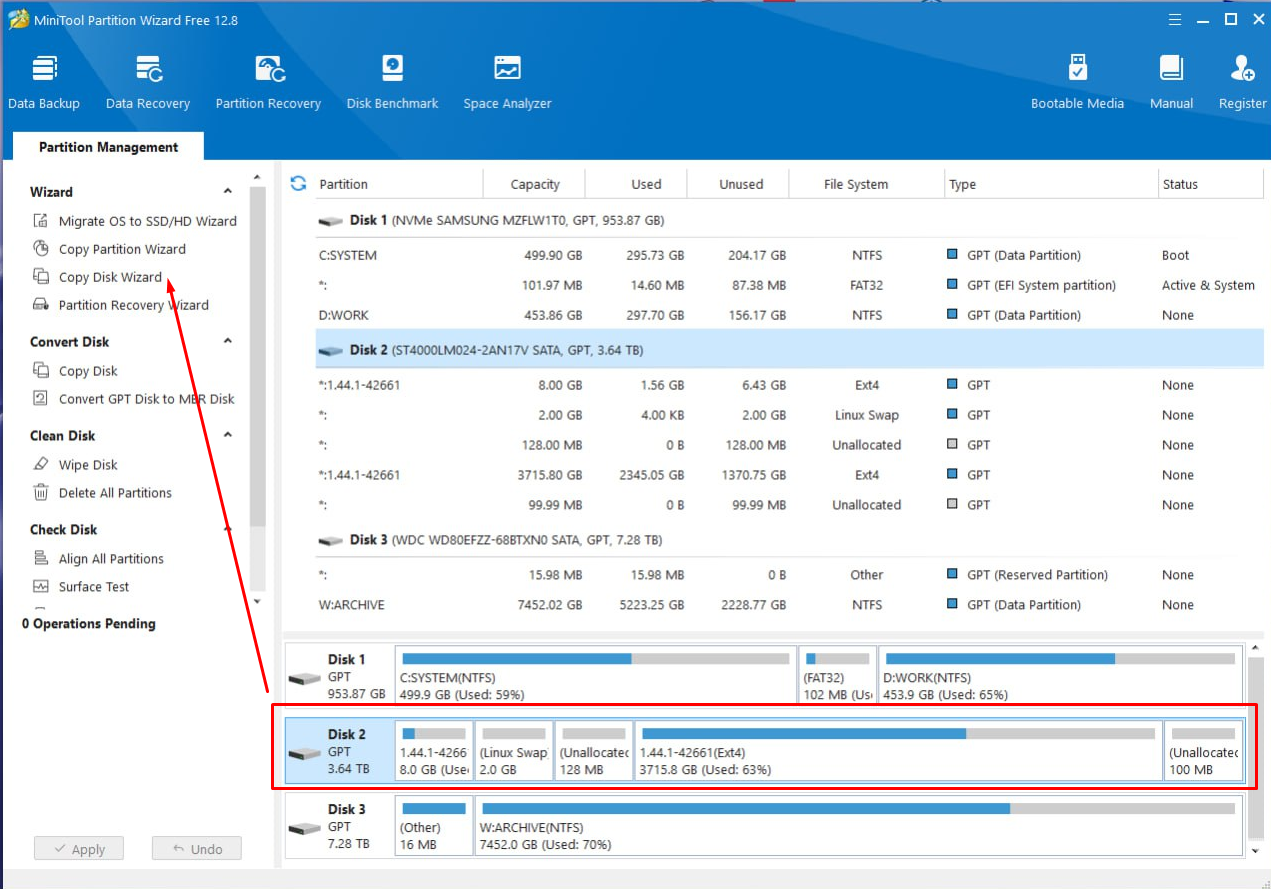Click the Active & System status cell

click(x=1208, y=285)
